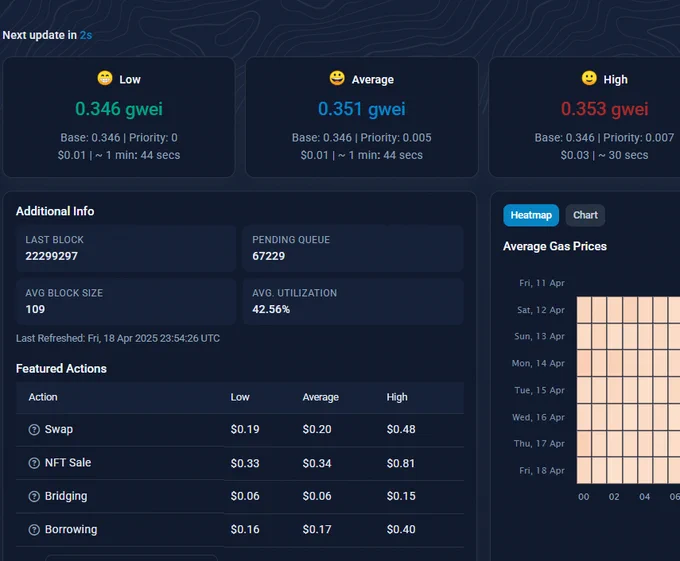The image size is (680, 561).
Task: Click the Fri, 18 Apr heatmap row label
Action: [542, 470]
